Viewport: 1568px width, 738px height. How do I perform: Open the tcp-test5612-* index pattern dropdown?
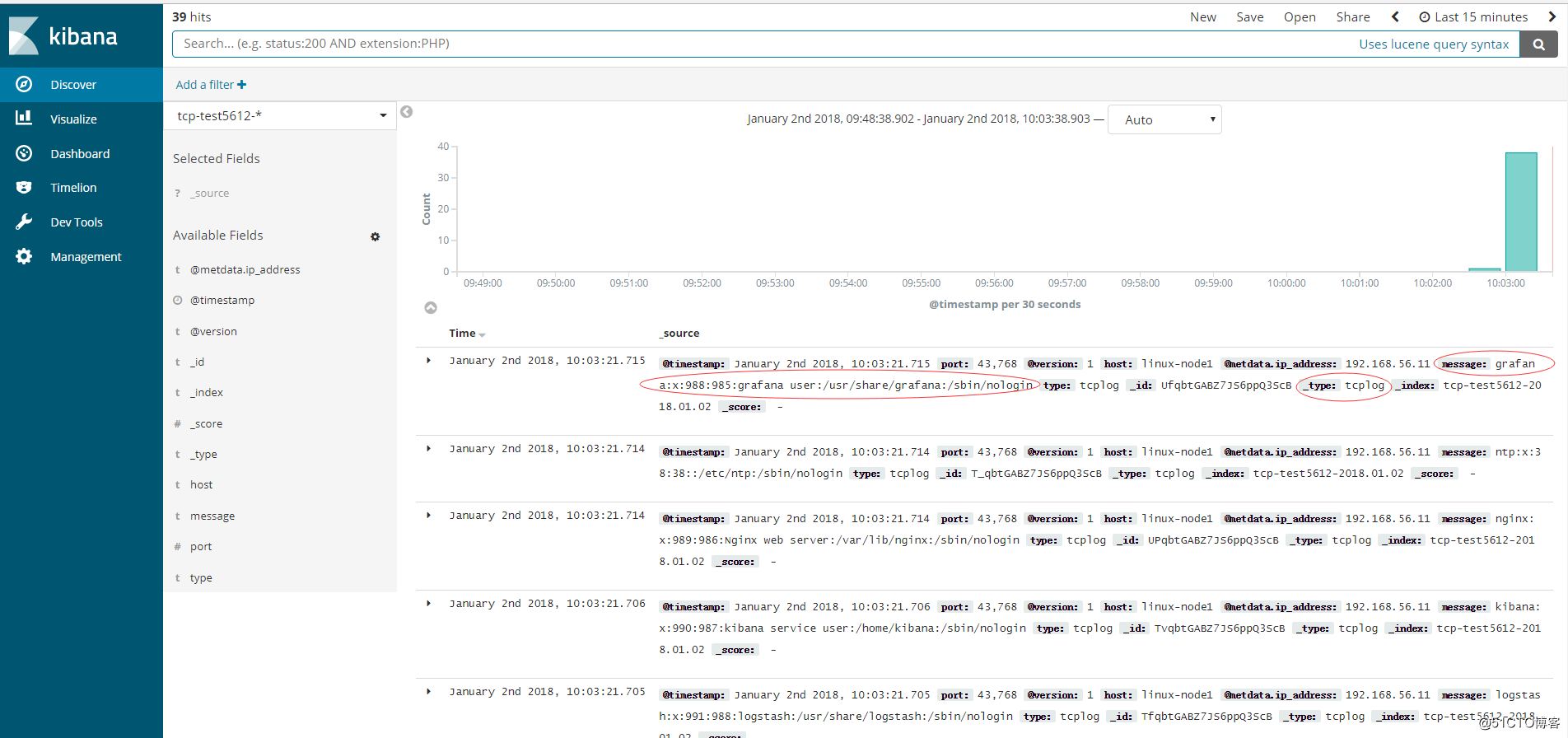point(280,116)
